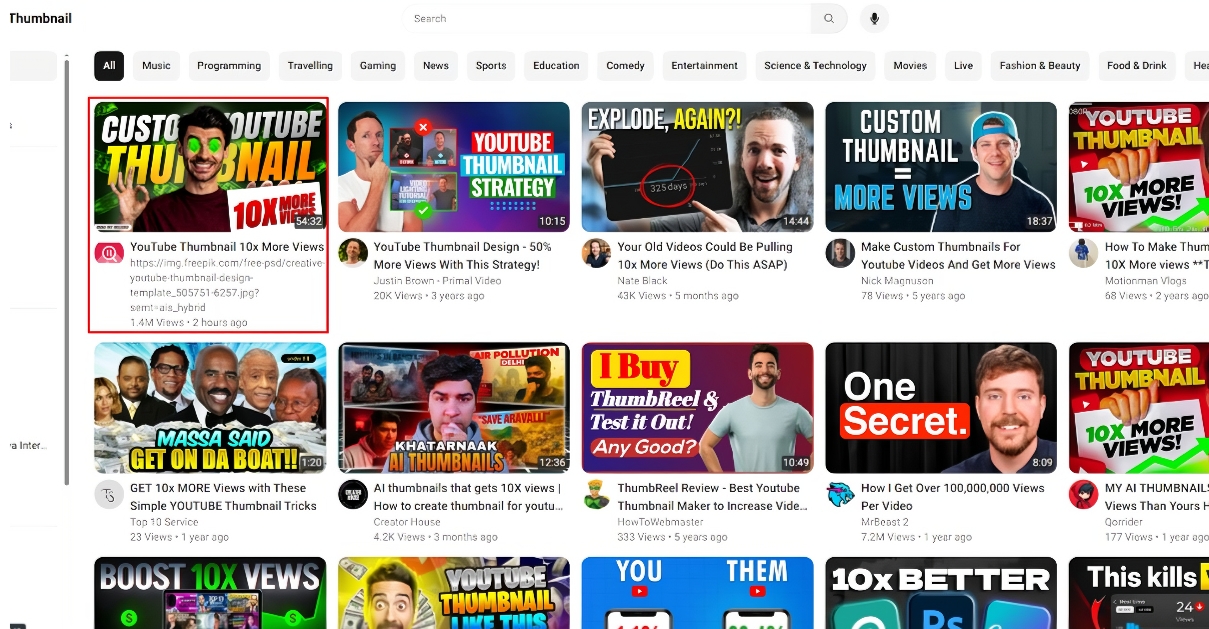
Task: Open Top 10 Service channel avatar
Action: pos(108,495)
